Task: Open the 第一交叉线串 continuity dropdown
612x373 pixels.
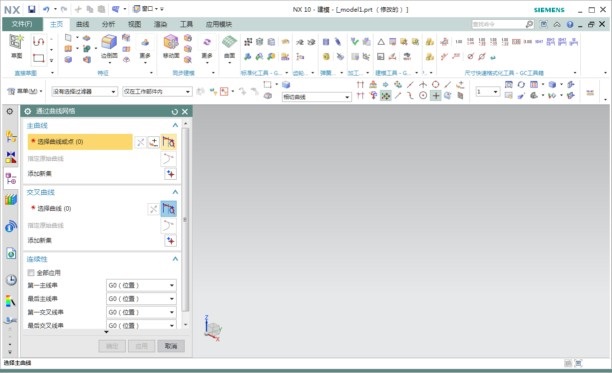Action: pyautogui.click(x=141, y=312)
